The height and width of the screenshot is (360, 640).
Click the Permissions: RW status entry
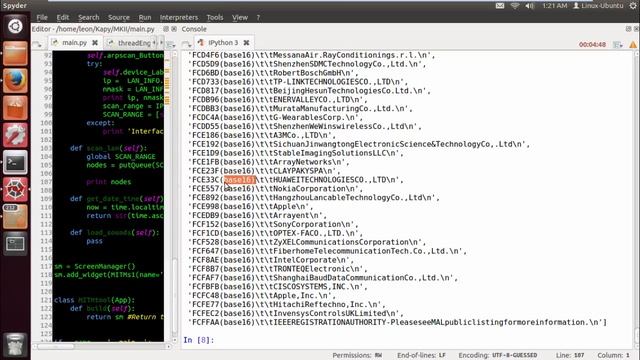pyautogui.click(x=357, y=355)
